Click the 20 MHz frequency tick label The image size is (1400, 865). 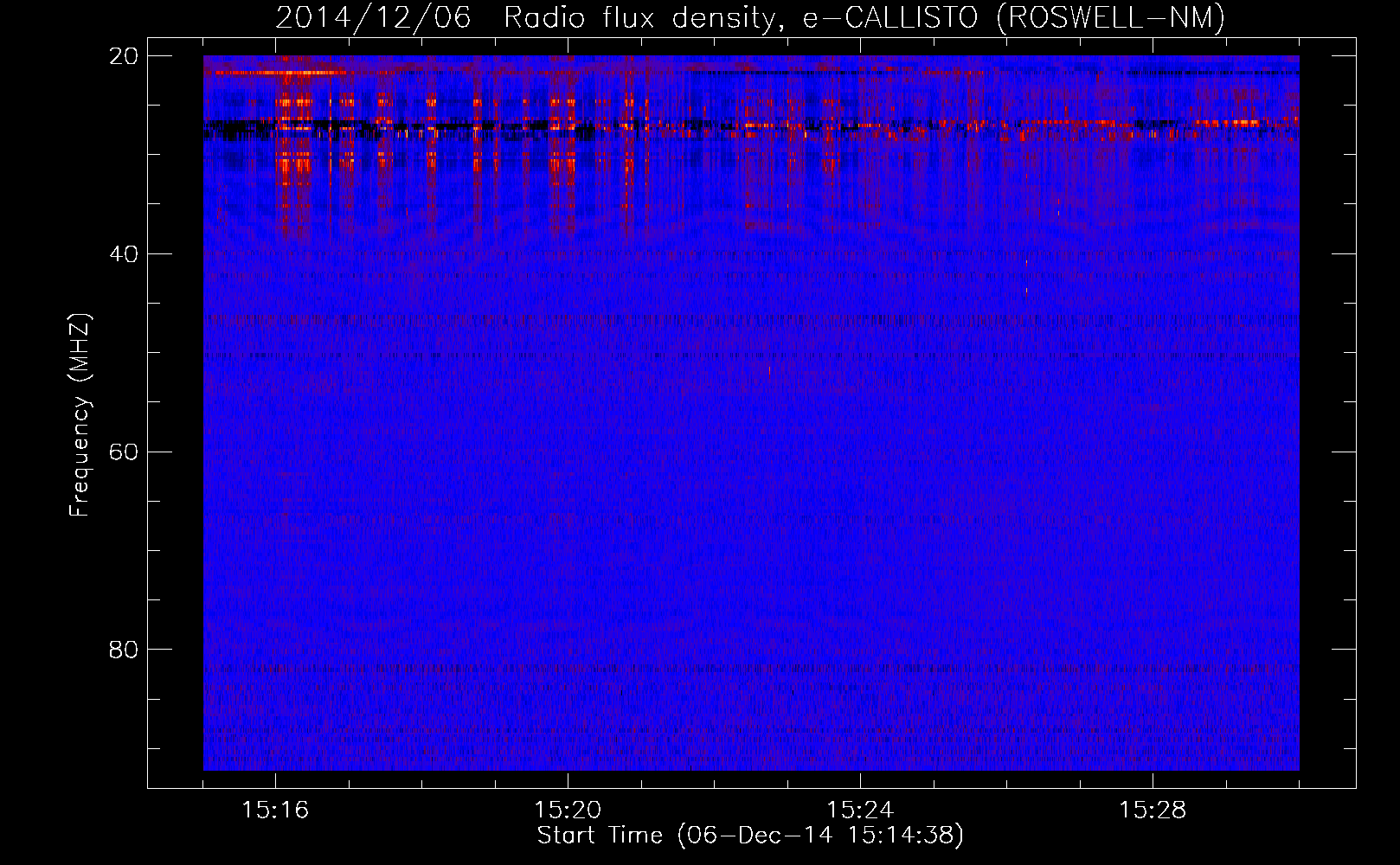point(124,56)
